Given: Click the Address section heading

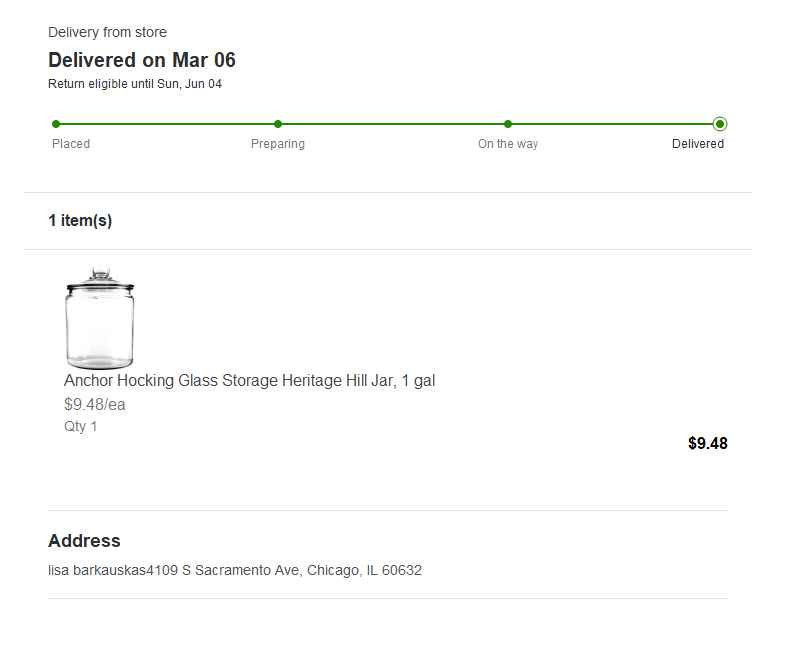Looking at the screenshot, I should 84,541.
